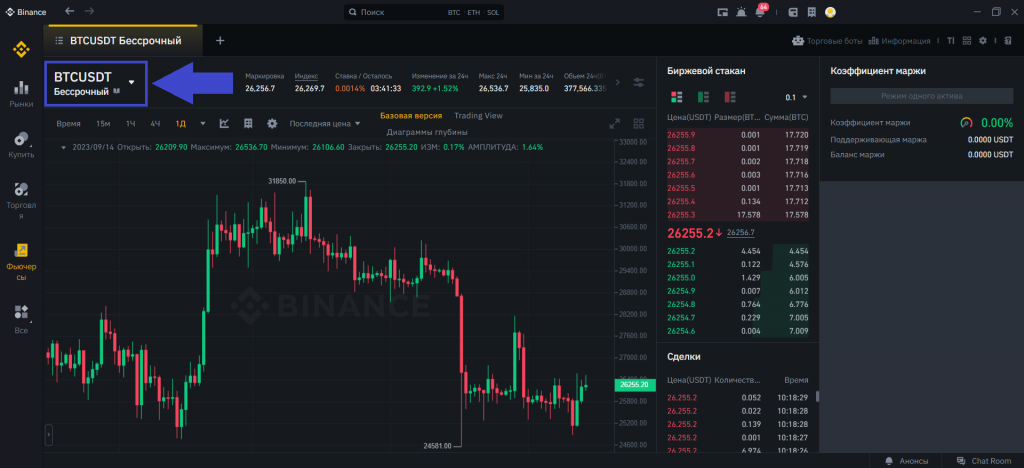Show only bids in the order book
Screen dimensions: 1024x468
click(x=703, y=97)
